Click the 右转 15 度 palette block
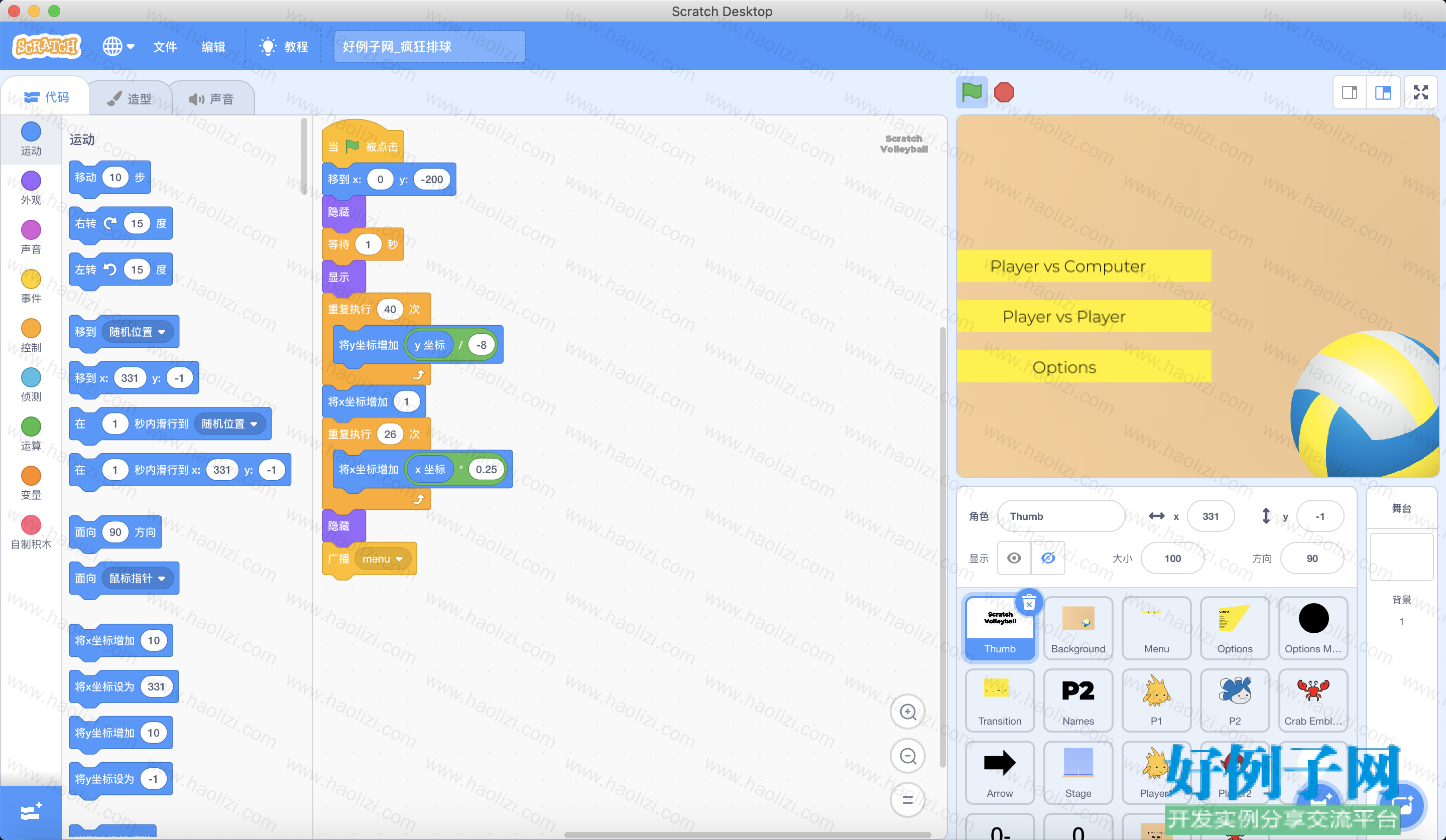This screenshot has height=840, width=1446. coord(121,224)
